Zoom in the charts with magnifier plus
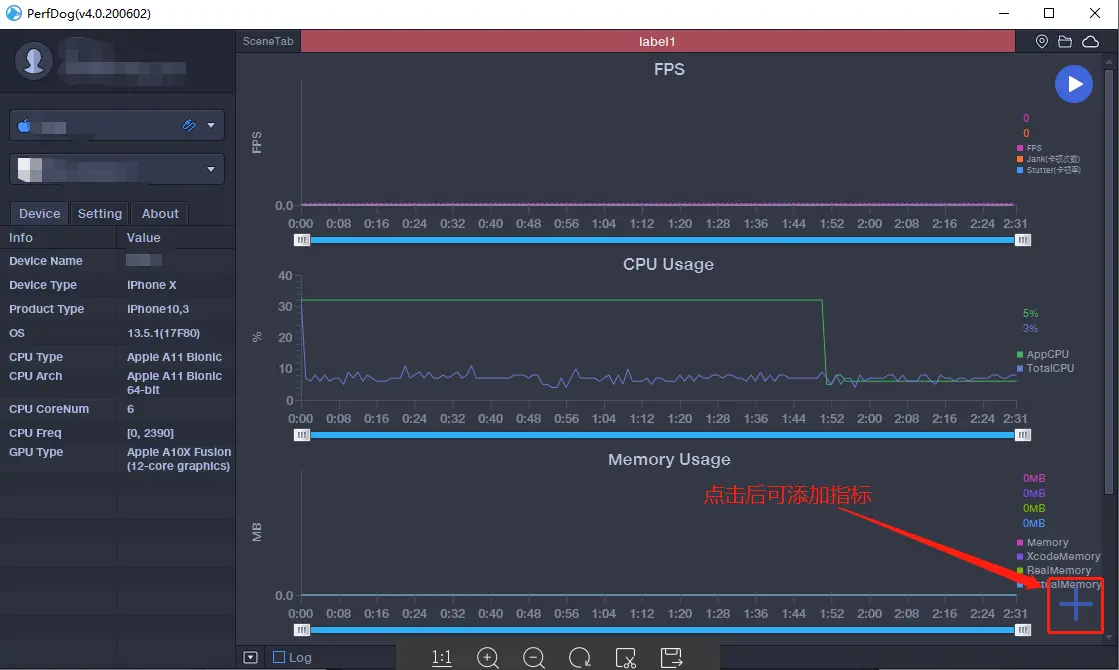 [x=488, y=657]
